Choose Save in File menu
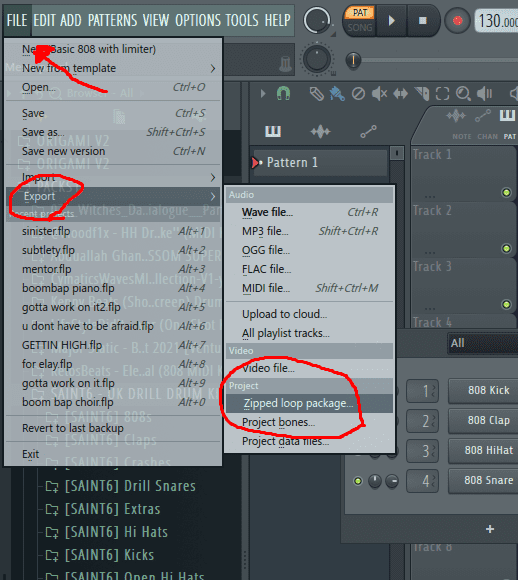This screenshot has height=580, width=518. pos(113,113)
